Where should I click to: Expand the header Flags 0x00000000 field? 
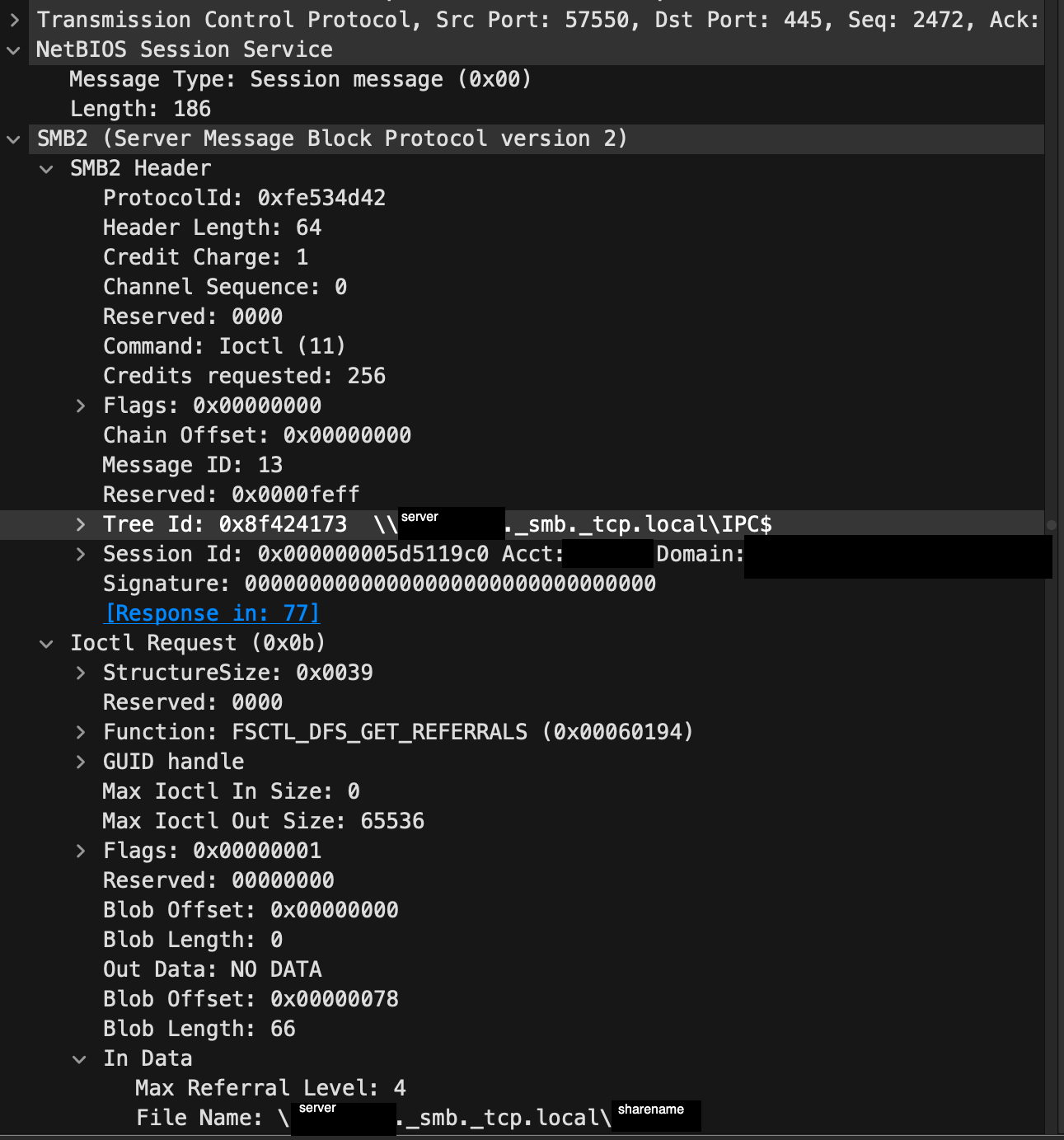pos(80,406)
